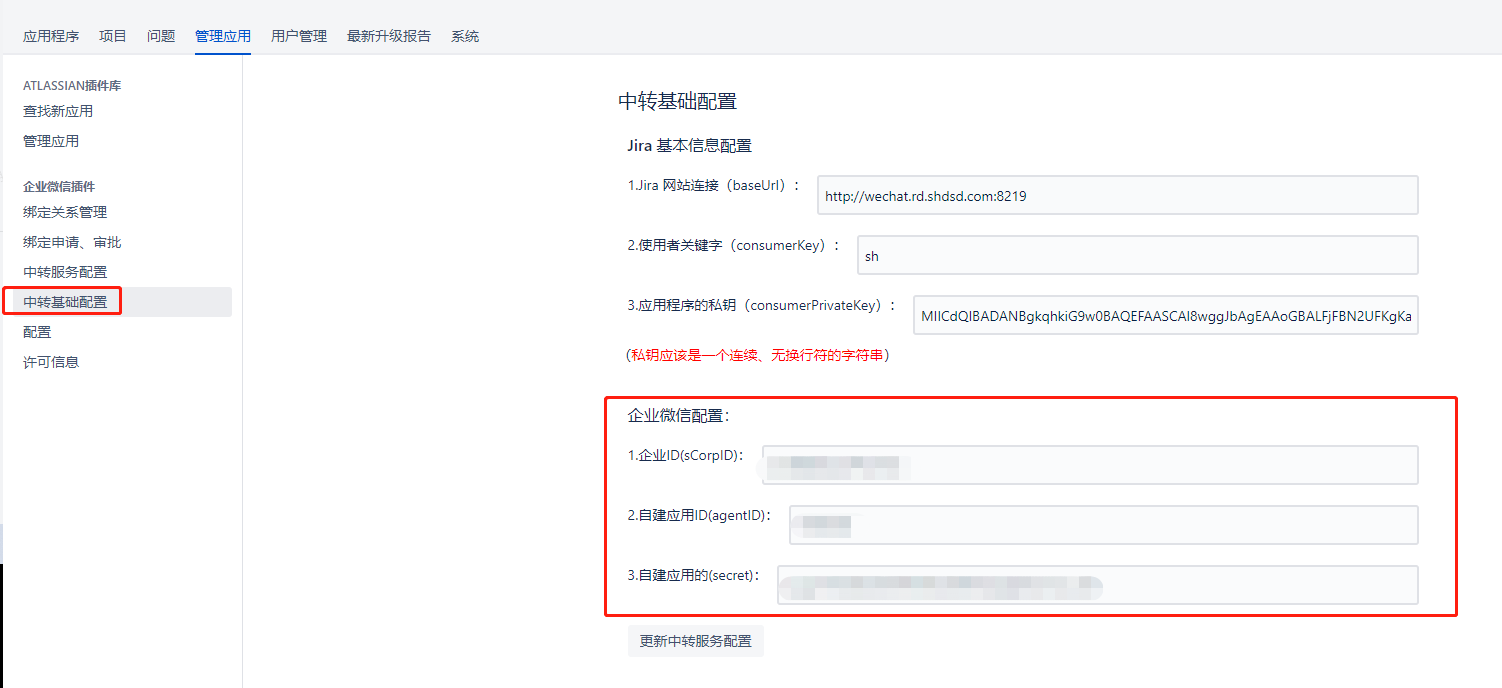
Task: Open the 最新升级报告 tab
Action: (389, 36)
